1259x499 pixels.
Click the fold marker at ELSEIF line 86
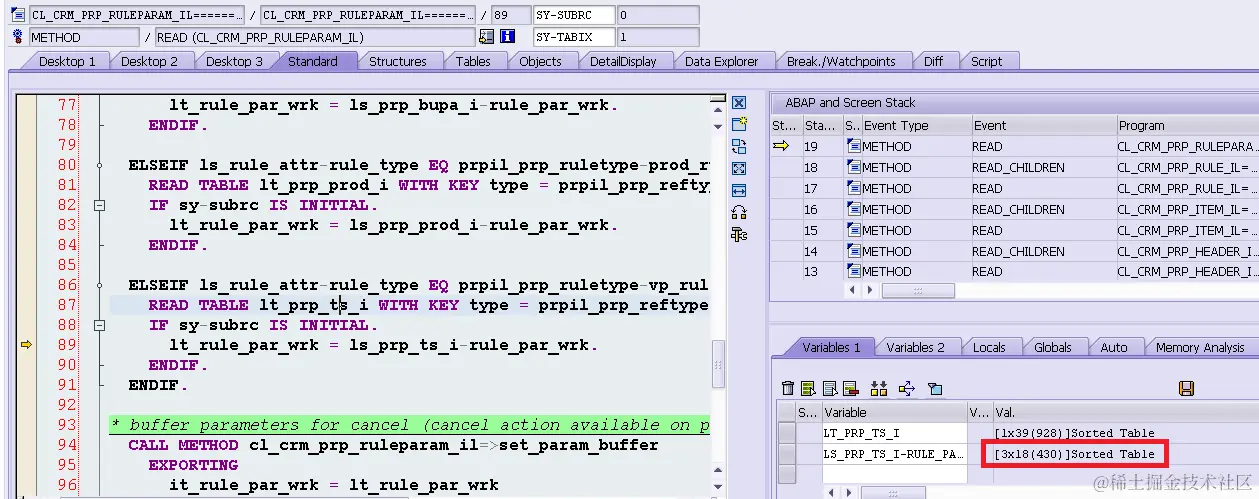pyautogui.click(x=99, y=285)
